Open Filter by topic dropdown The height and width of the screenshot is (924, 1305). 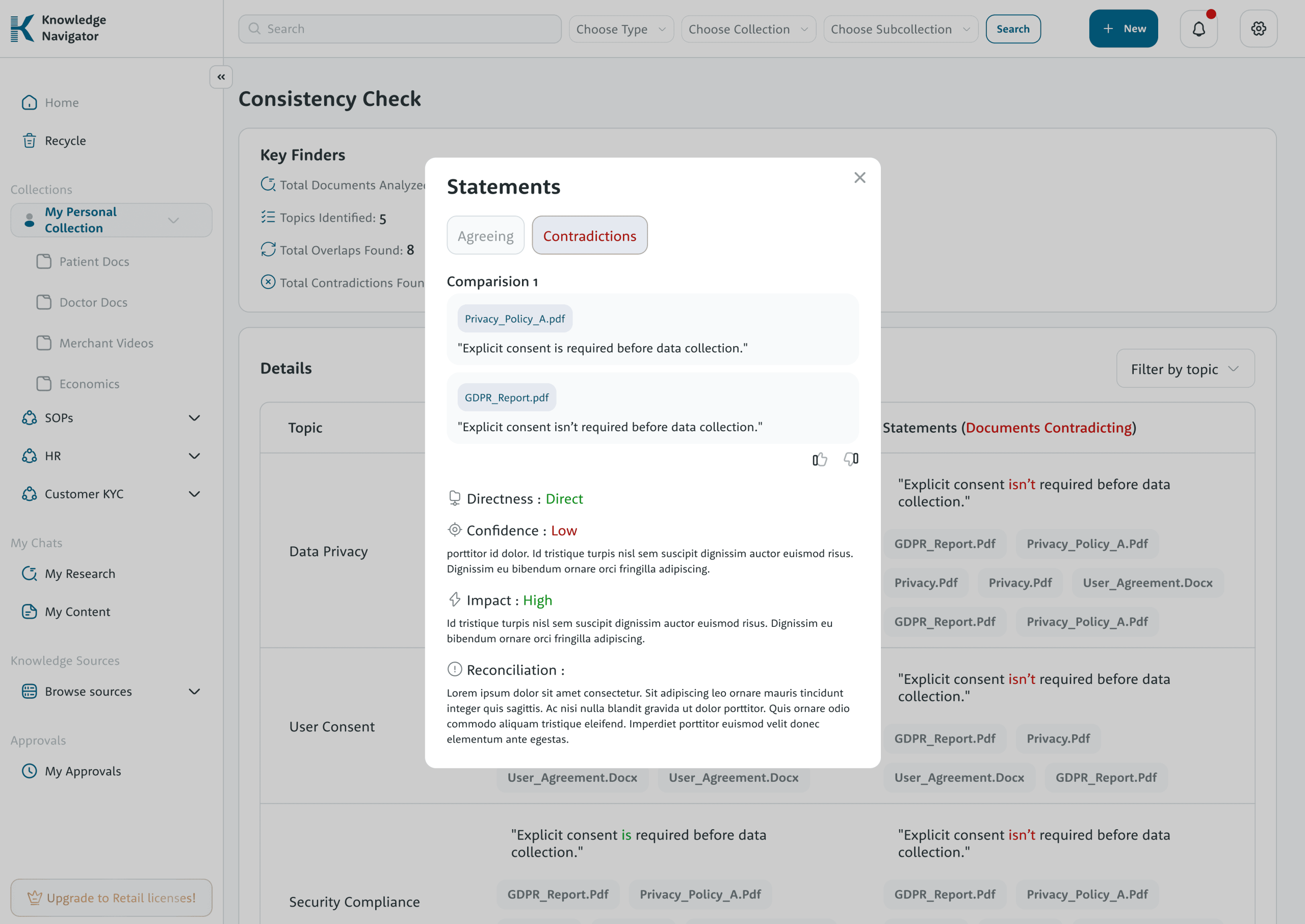1184,368
